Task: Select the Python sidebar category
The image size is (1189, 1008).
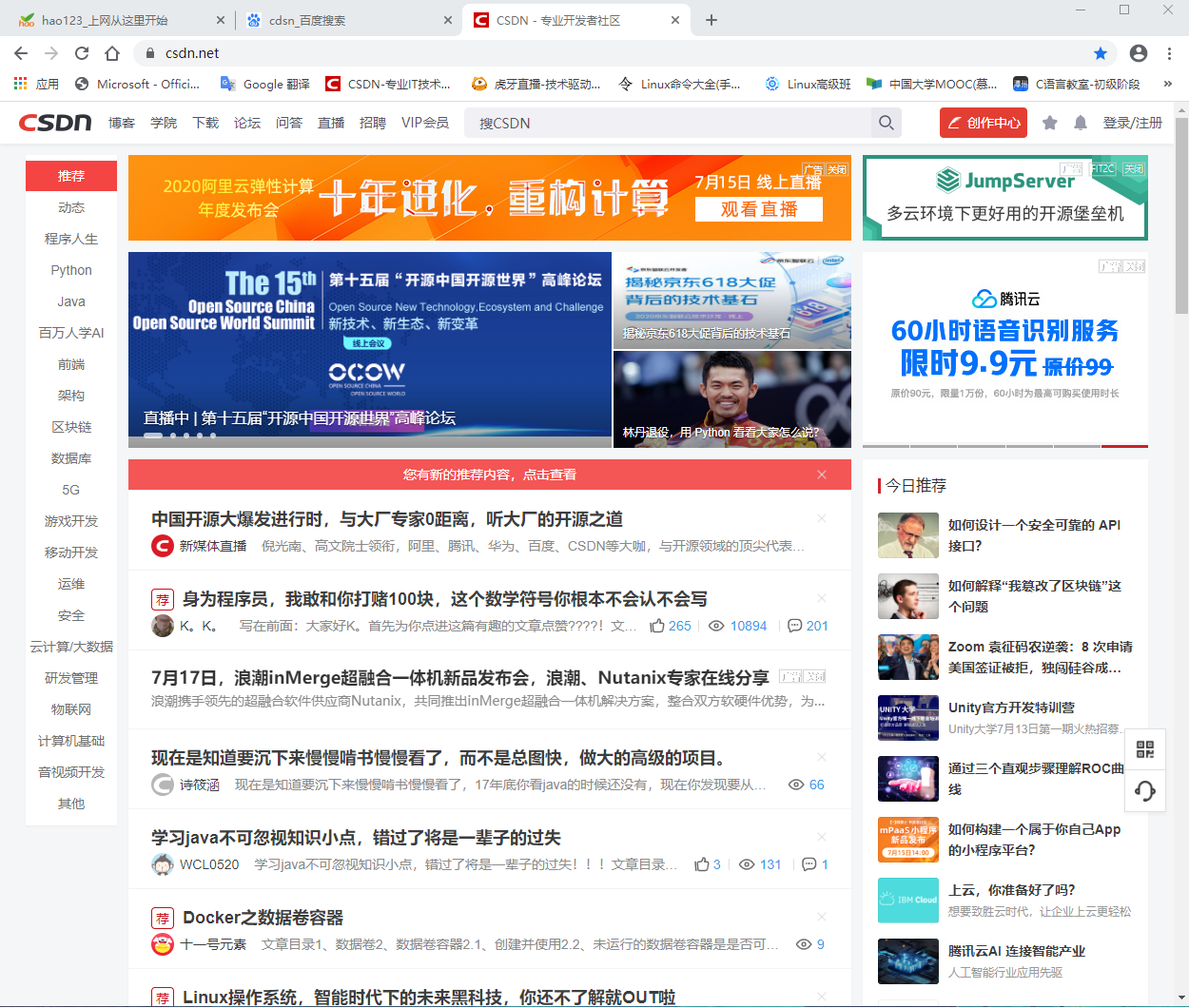Action: point(71,270)
